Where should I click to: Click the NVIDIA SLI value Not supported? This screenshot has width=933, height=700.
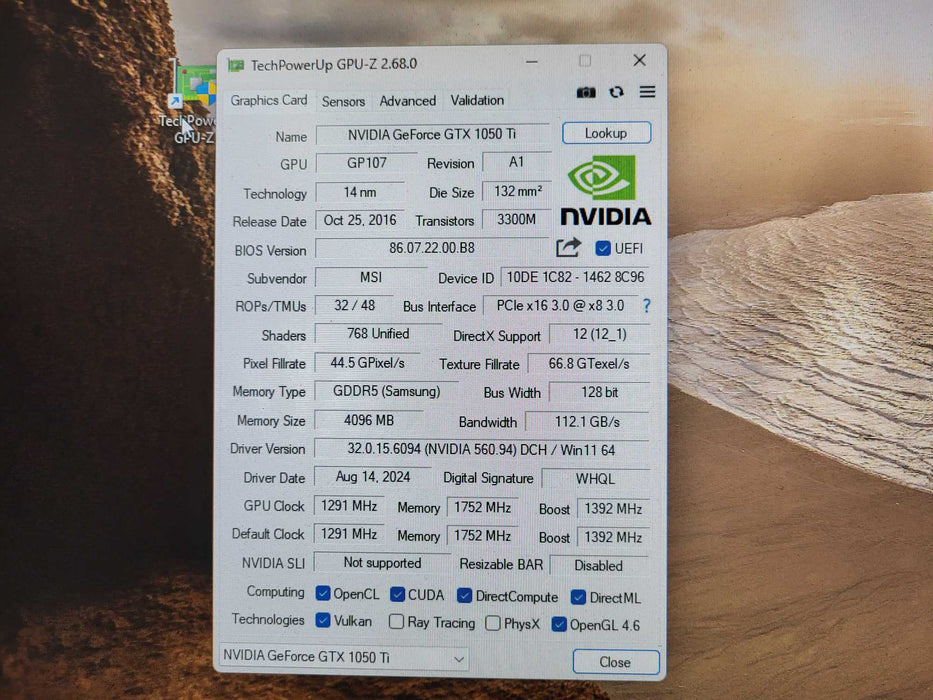coord(382,562)
